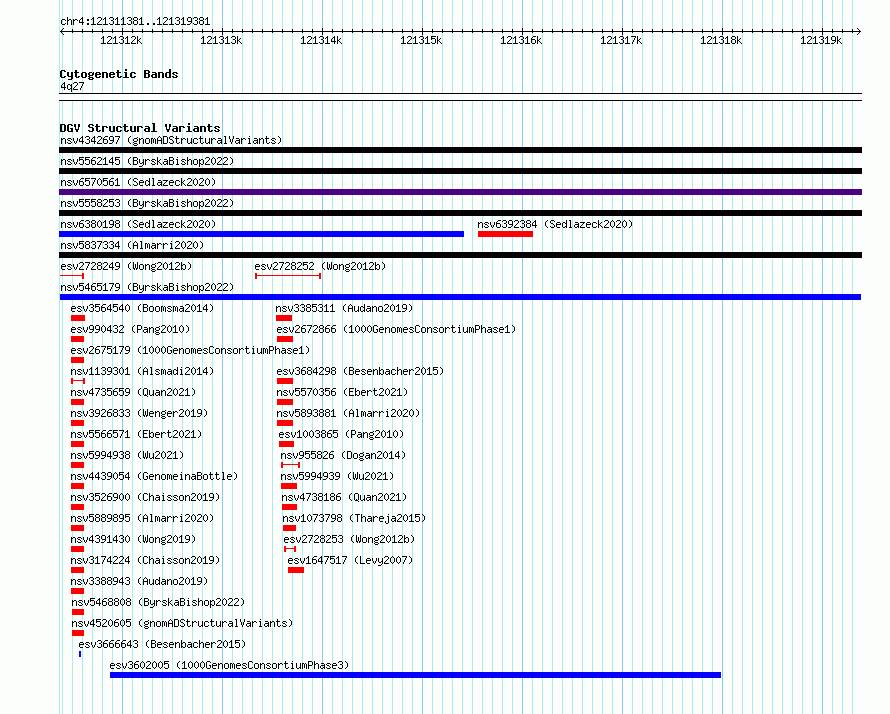Screen dimensions: 890x714
Task: Select nsv4738186 Quan2021 variant
Action: tap(289, 507)
